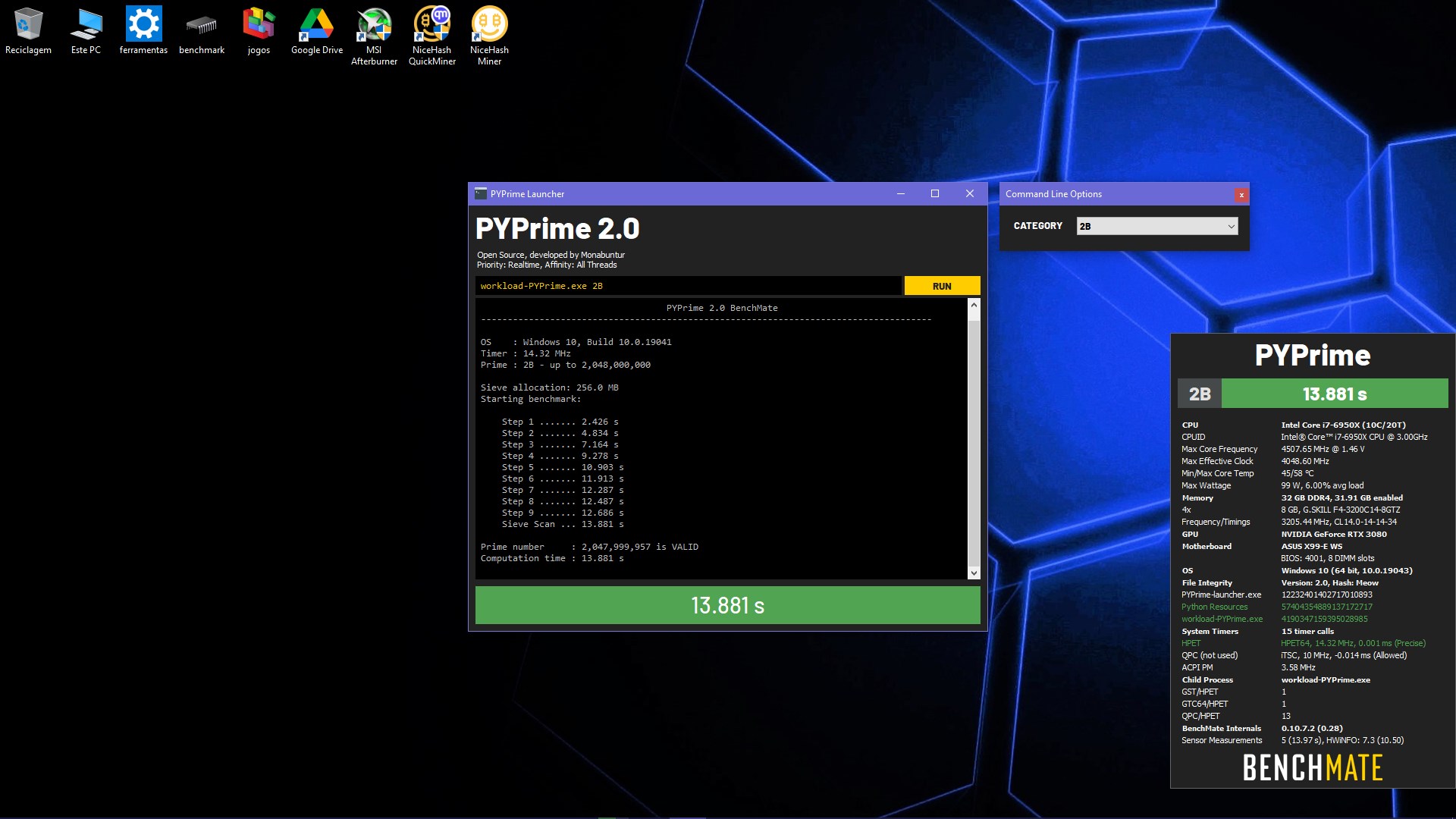Click the 'Step 5 ....... 10.903 s' line
1456x819 pixels.
[563, 467]
